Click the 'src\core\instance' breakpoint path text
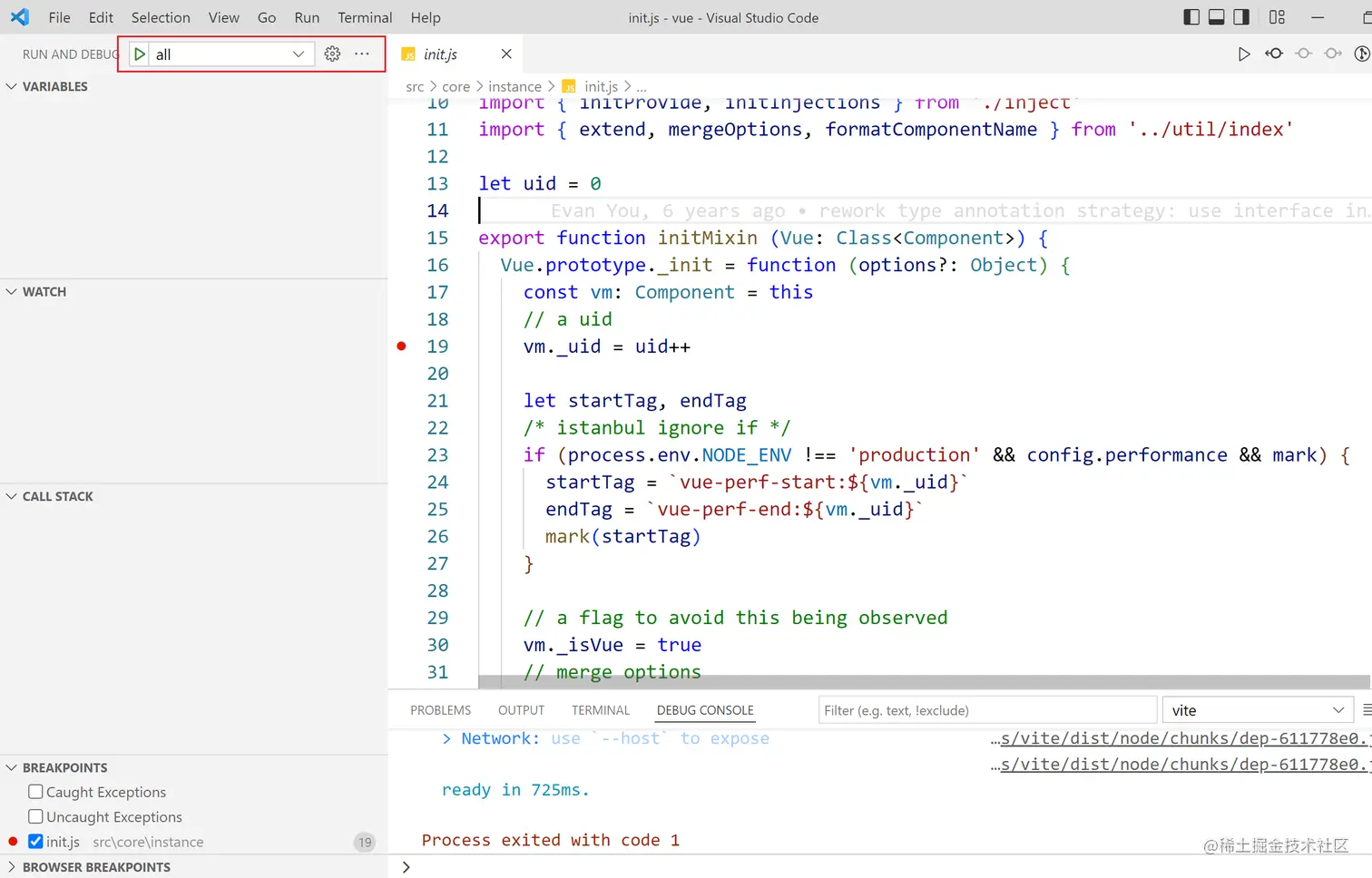The height and width of the screenshot is (878, 1372). tap(148, 842)
